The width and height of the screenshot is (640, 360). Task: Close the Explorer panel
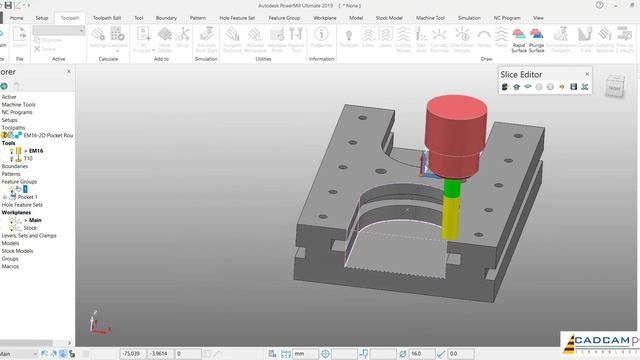coord(69,71)
